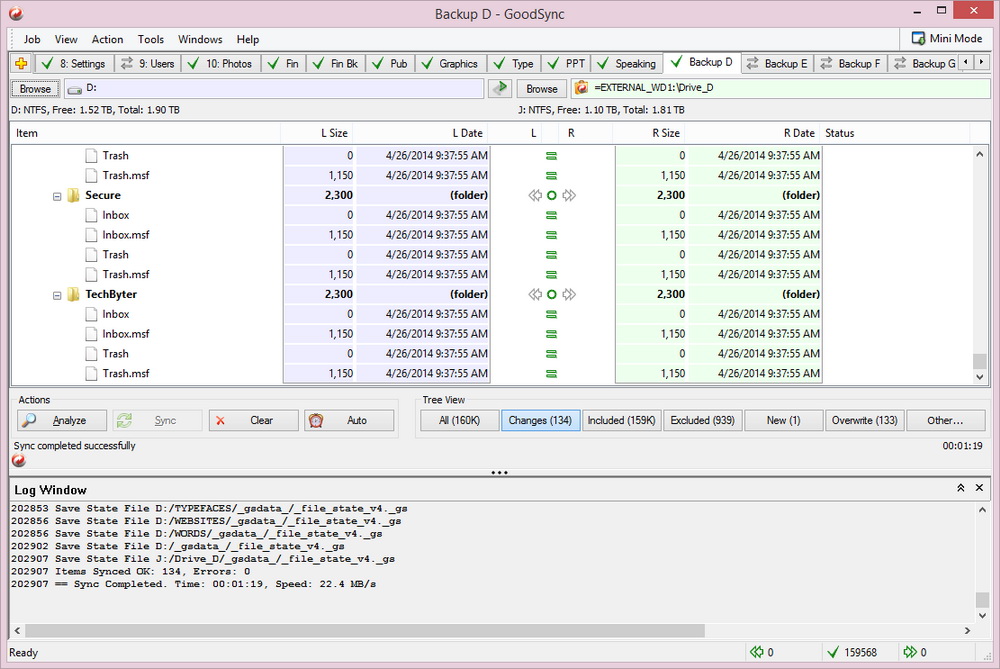The image size is (1000, 669).
Task: Switch to the Fin Bk job tab
Action: 335,64
